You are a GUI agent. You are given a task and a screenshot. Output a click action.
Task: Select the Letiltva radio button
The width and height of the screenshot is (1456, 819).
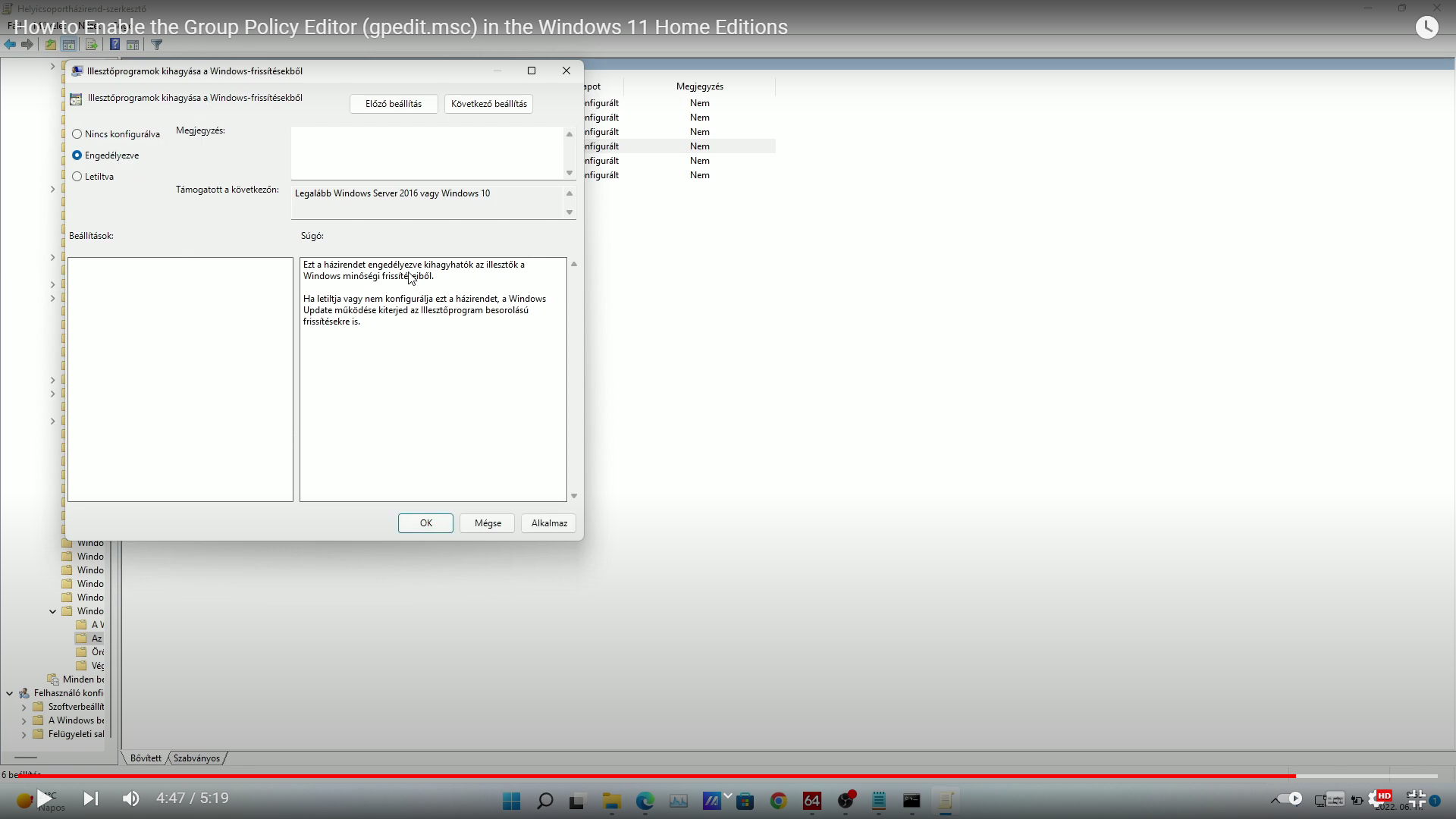click(x=77, y=177)
